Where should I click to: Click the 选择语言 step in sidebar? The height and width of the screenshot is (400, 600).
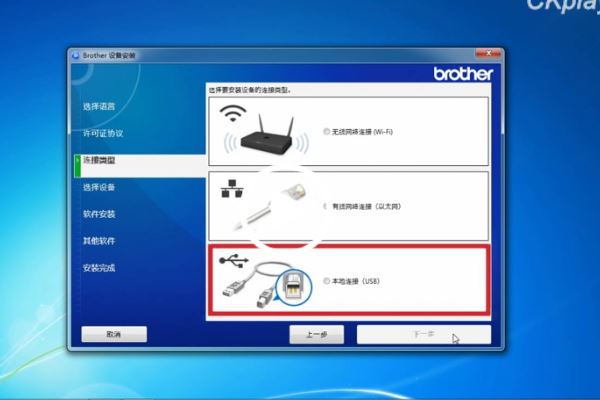[x=99, y=106]
